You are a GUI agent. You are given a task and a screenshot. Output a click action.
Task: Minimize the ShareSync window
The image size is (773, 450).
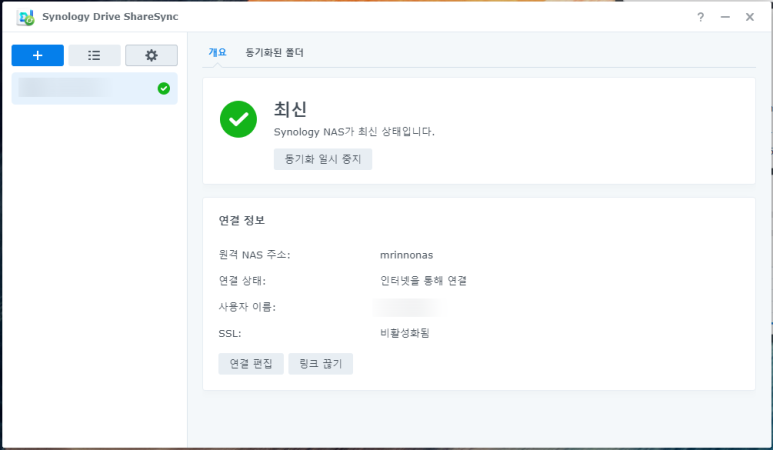coord(725,17)
